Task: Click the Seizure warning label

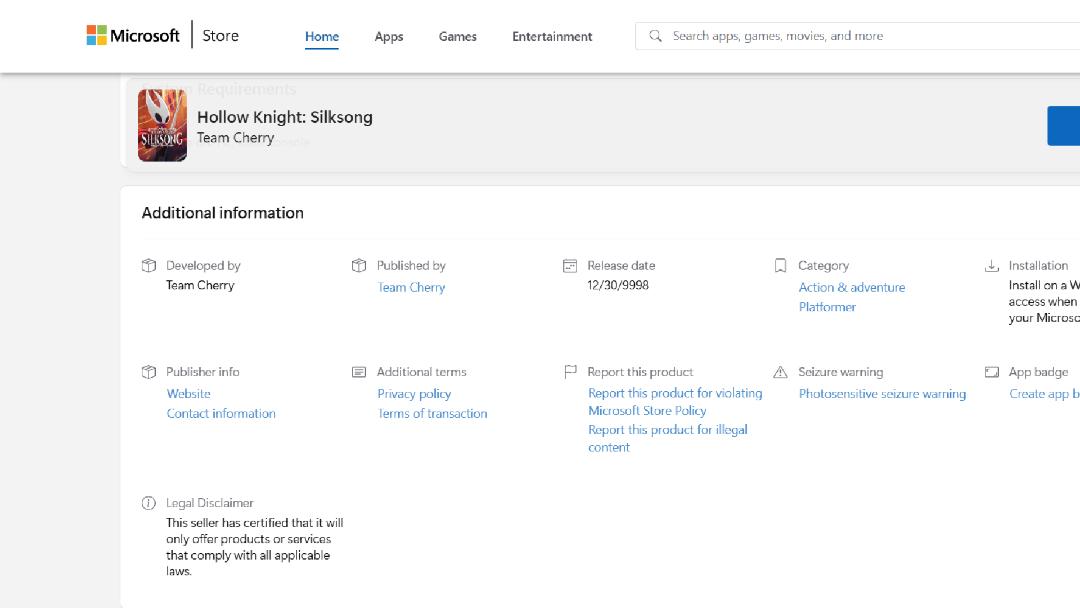Action: tap(840, 372)
